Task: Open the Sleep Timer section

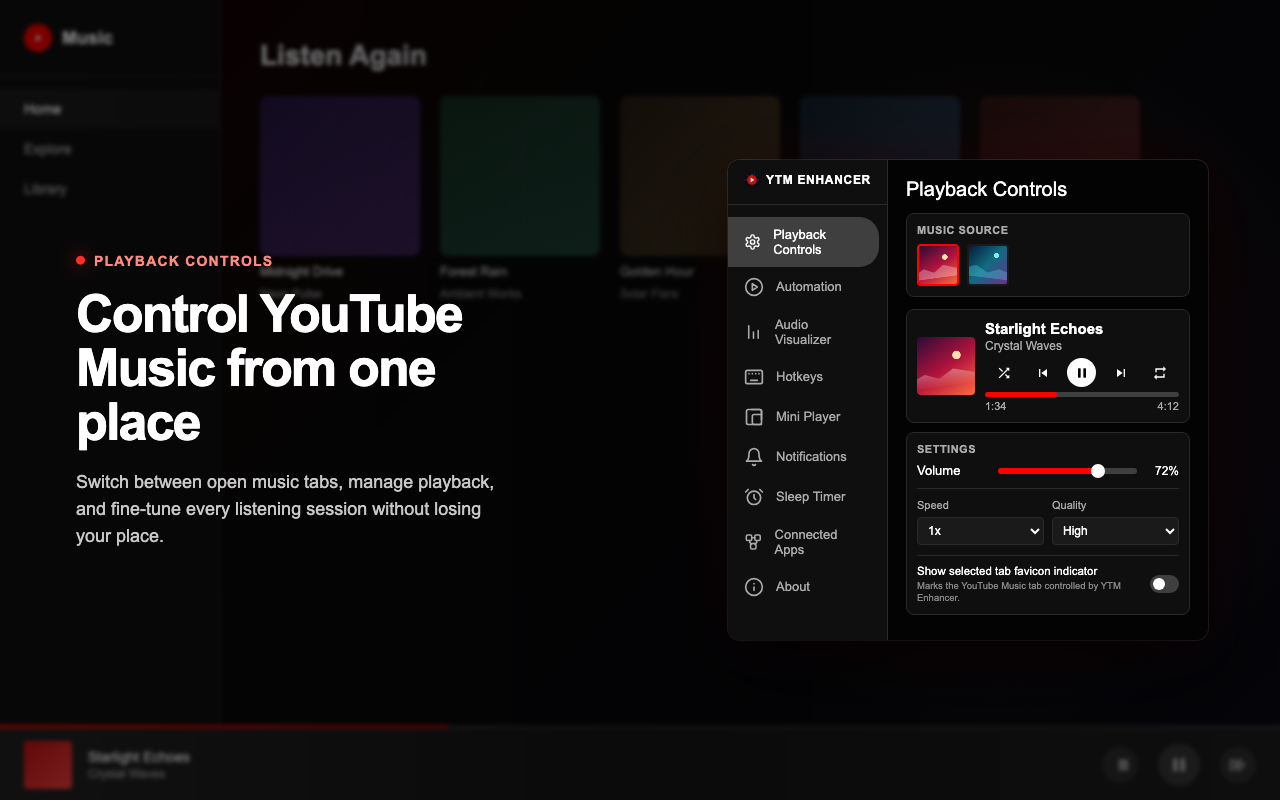Action: 803,497
